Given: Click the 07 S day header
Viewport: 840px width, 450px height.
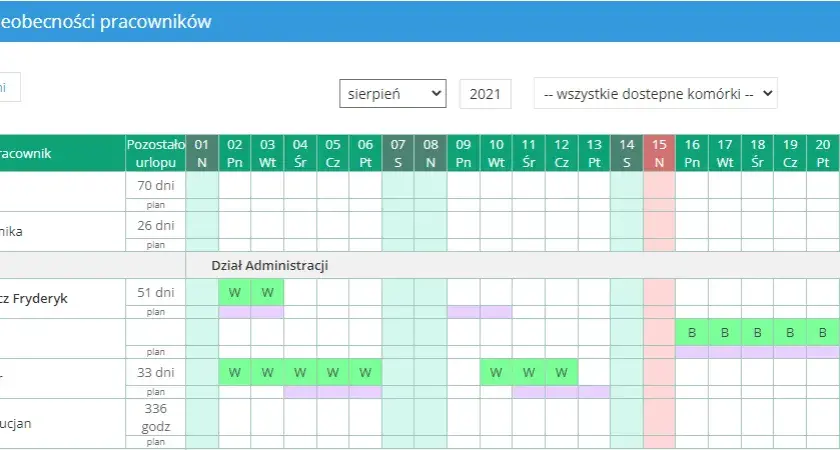Looking at the screenshot, I should click(398, 153).
